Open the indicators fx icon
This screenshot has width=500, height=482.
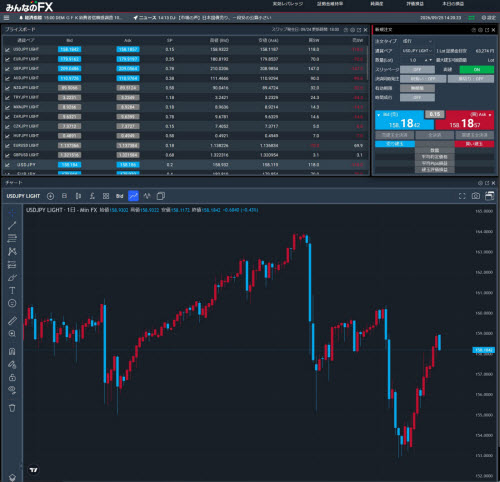[92, 196]
